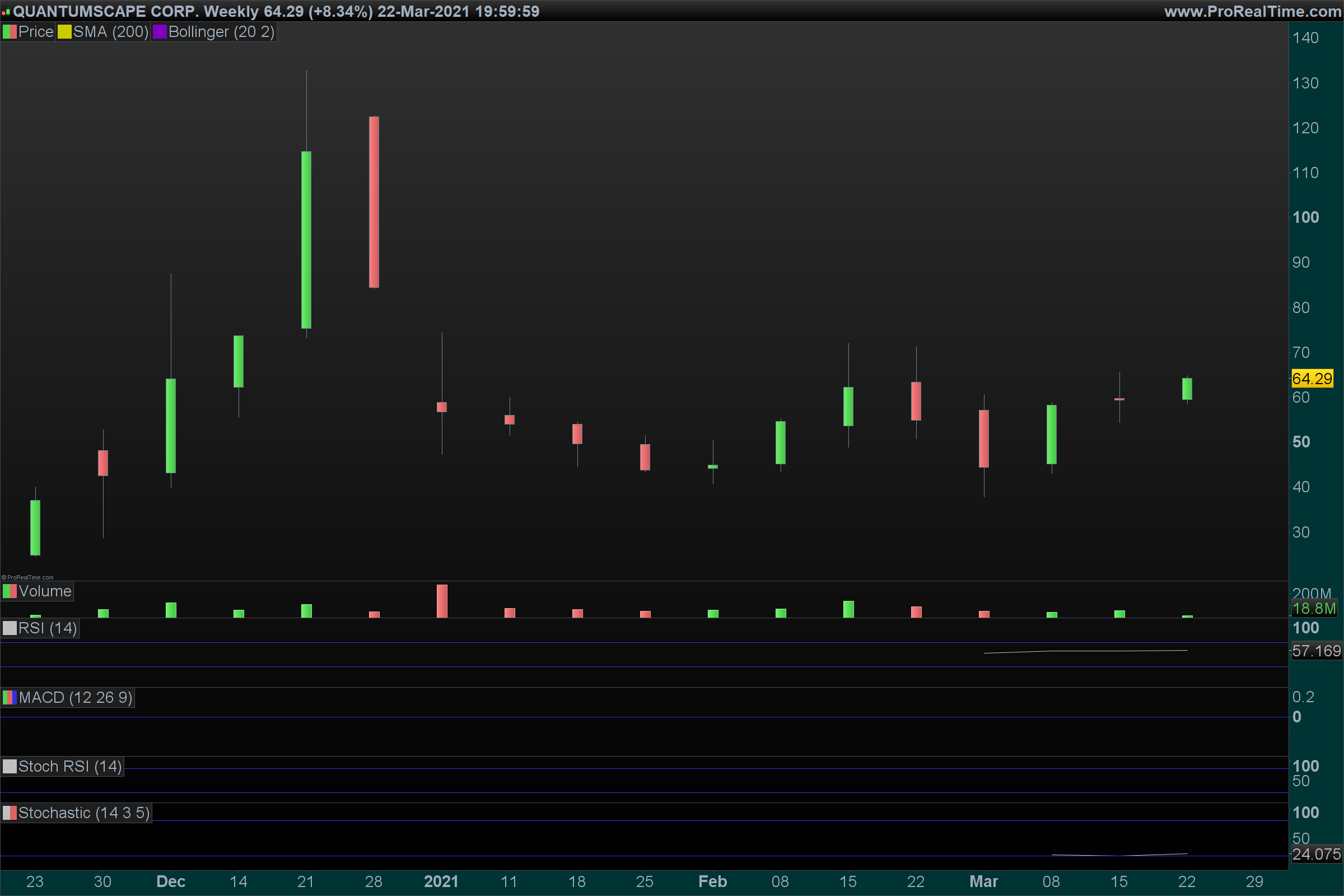The width and height of the screenshot is (1344, 896).
Task: Click the purple Bollinger legend icon
Action: 160,32
